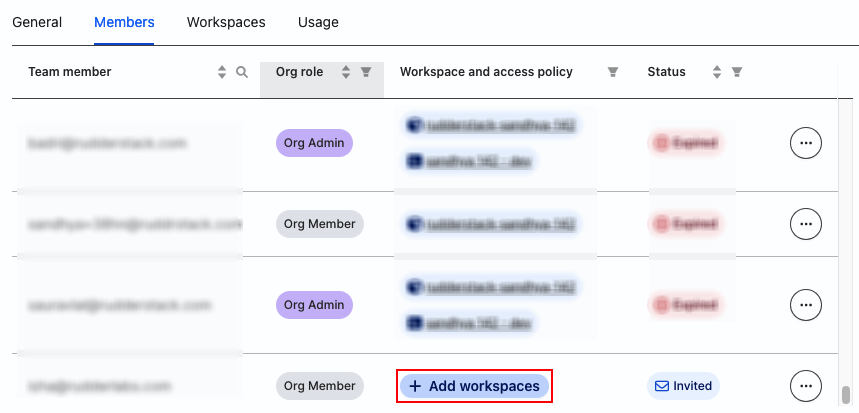Open more options for second Org Admin row
This screenshot has height=413, width=859.
pos(805,305)
